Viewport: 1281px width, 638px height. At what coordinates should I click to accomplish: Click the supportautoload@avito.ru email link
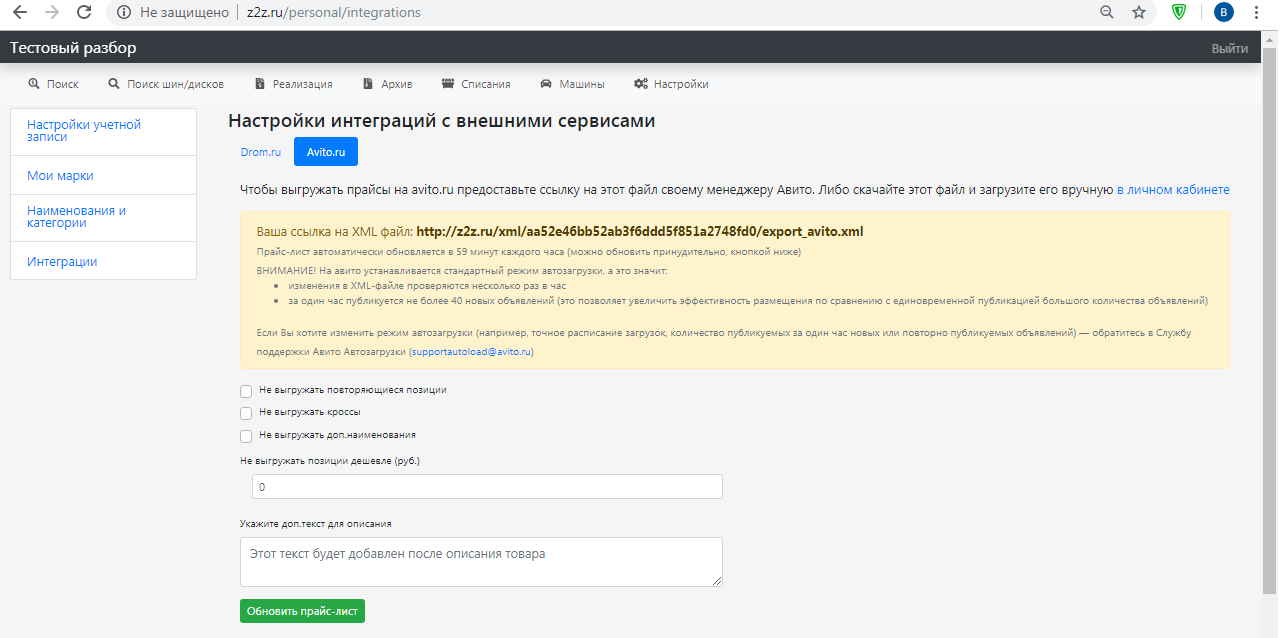pyautogui.click(x=471, y=352)
